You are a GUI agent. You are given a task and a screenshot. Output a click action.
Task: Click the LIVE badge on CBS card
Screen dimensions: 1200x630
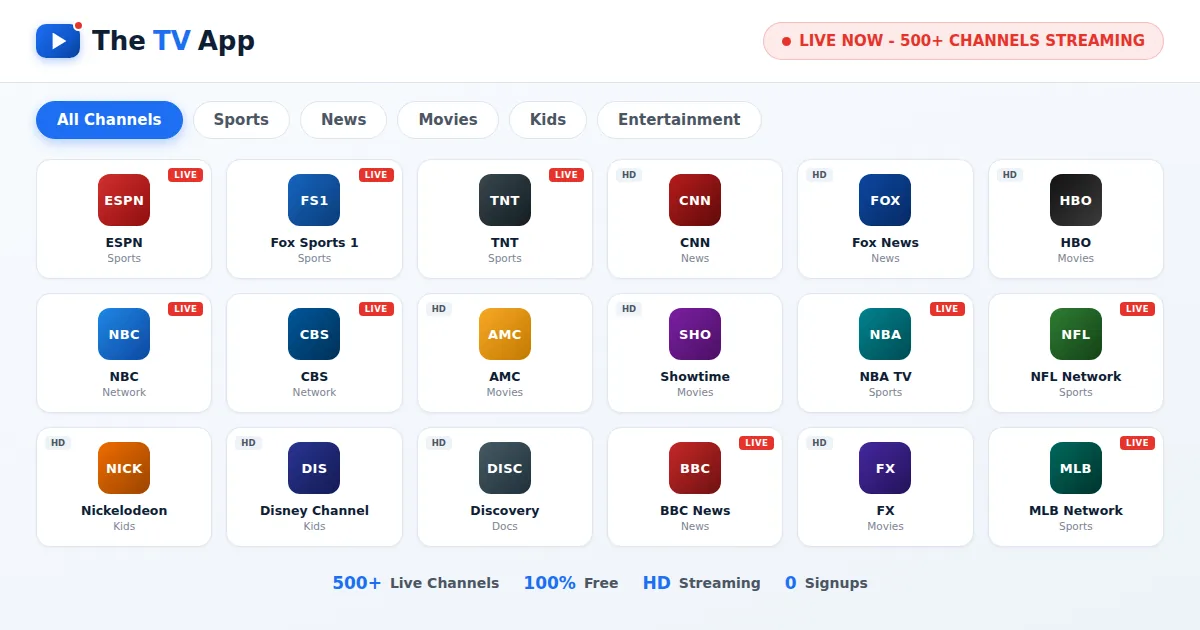tap(376, 309)
